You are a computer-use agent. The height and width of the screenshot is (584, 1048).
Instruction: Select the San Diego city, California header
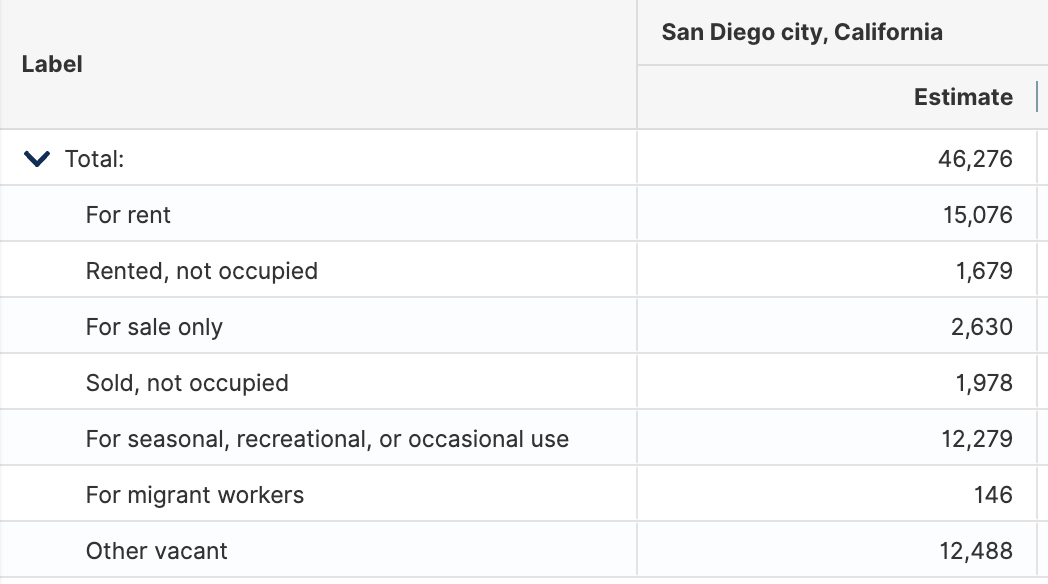click(x=801, y=32)
